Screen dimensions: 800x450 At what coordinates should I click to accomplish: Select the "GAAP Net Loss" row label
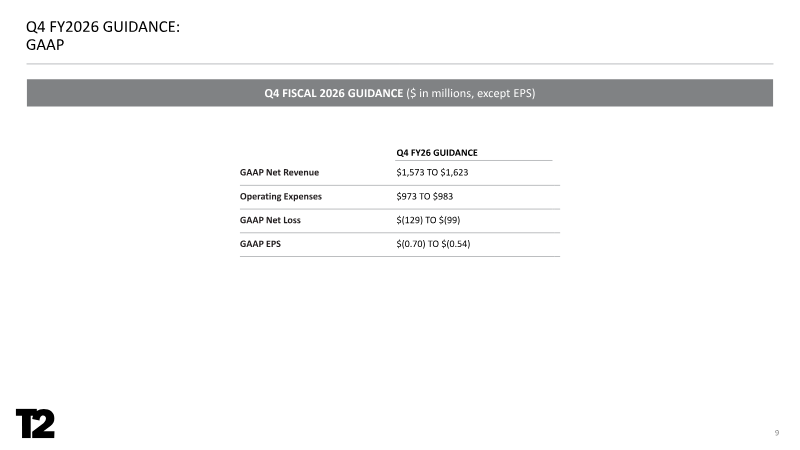click(272, 221)
